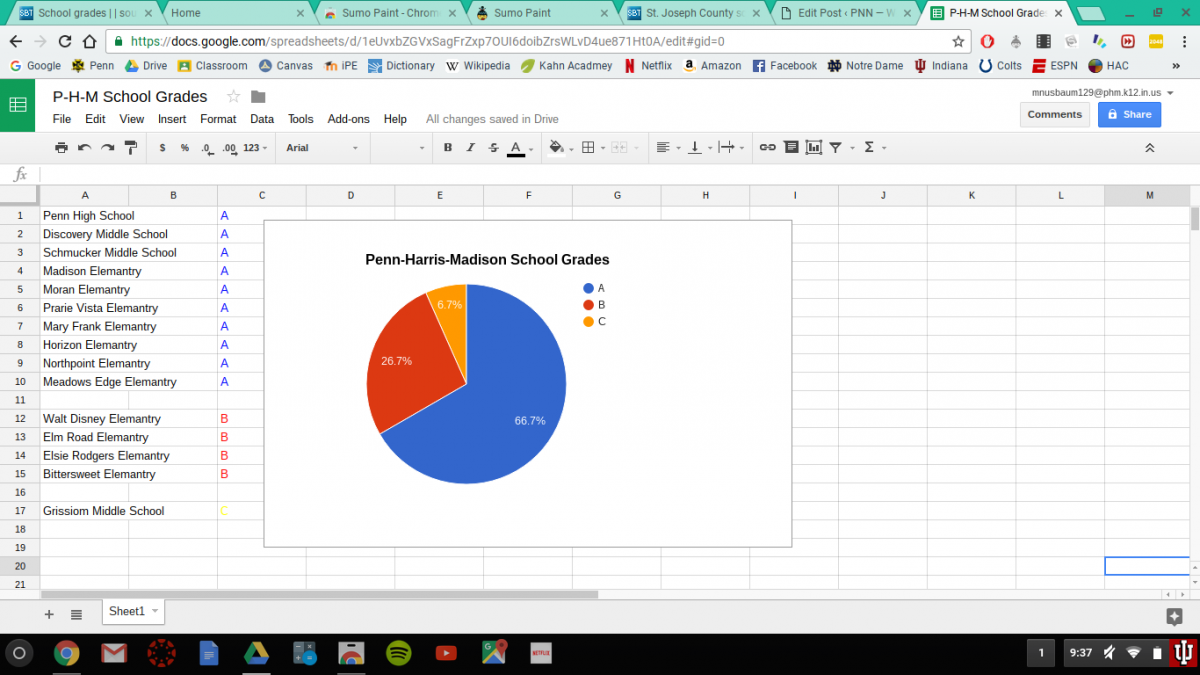Screen dimensions: 1200x675
Task: Open the all sheets list icon
Action: [76, 614]
